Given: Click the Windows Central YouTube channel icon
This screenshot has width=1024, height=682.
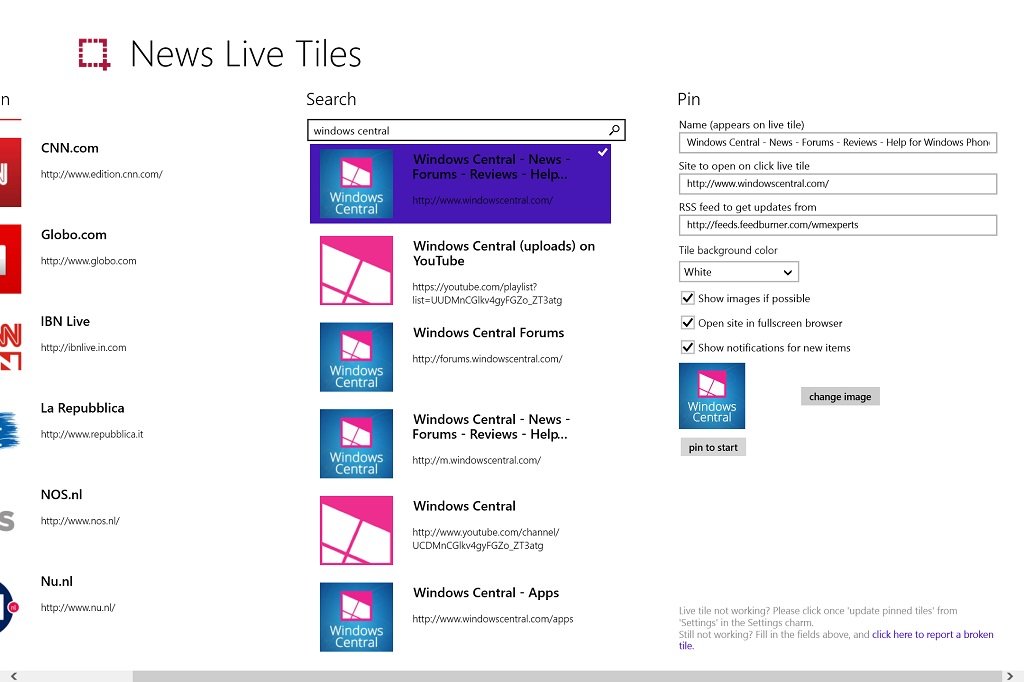Looking at the screenshot, I should [x=357, y=530].
